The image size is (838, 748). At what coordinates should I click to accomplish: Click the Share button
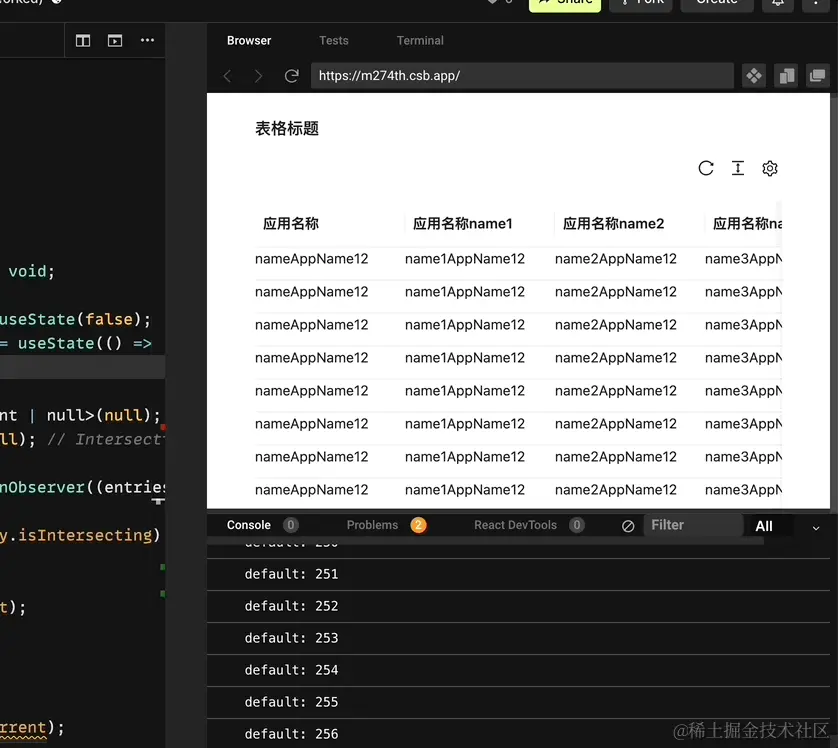[564, 3]
